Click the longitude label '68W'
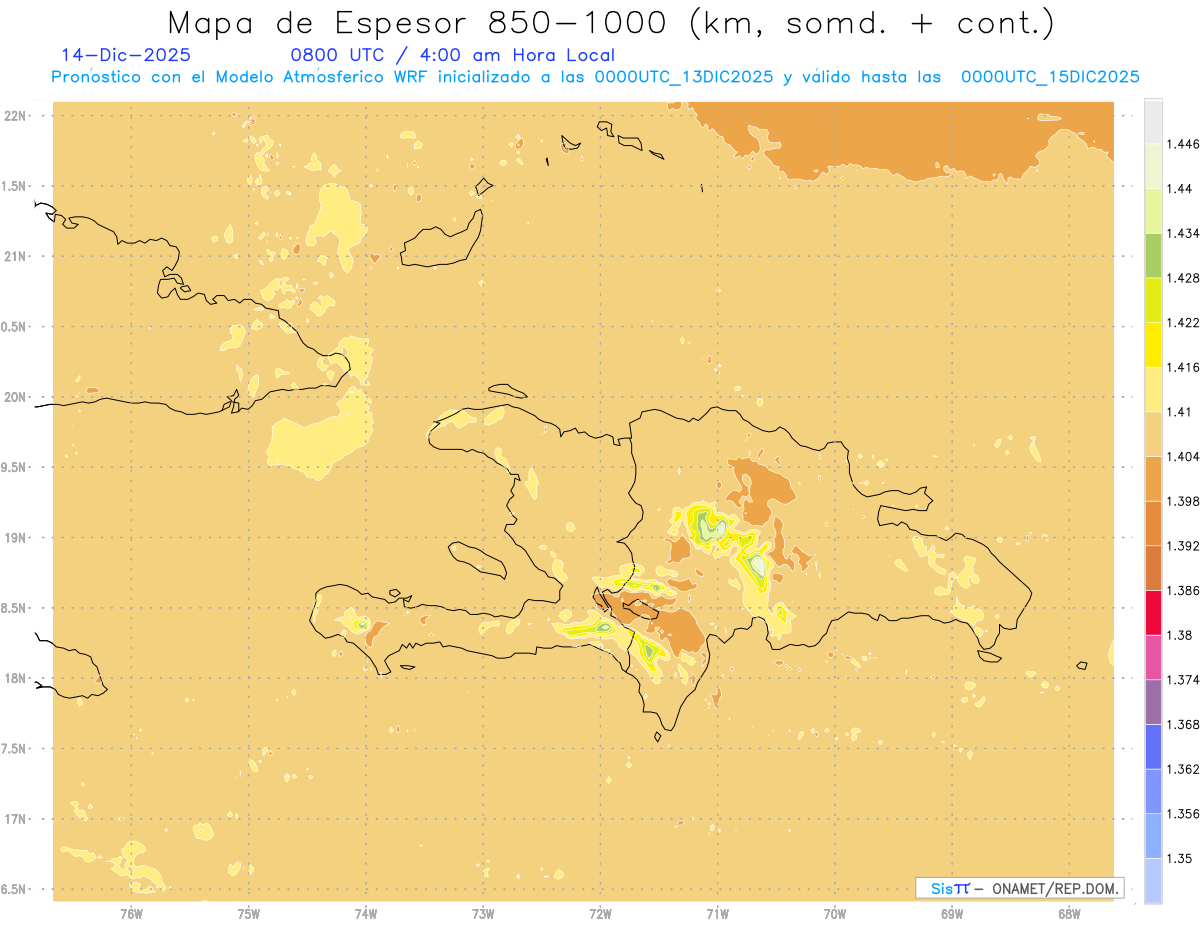 coord(1069,914)
